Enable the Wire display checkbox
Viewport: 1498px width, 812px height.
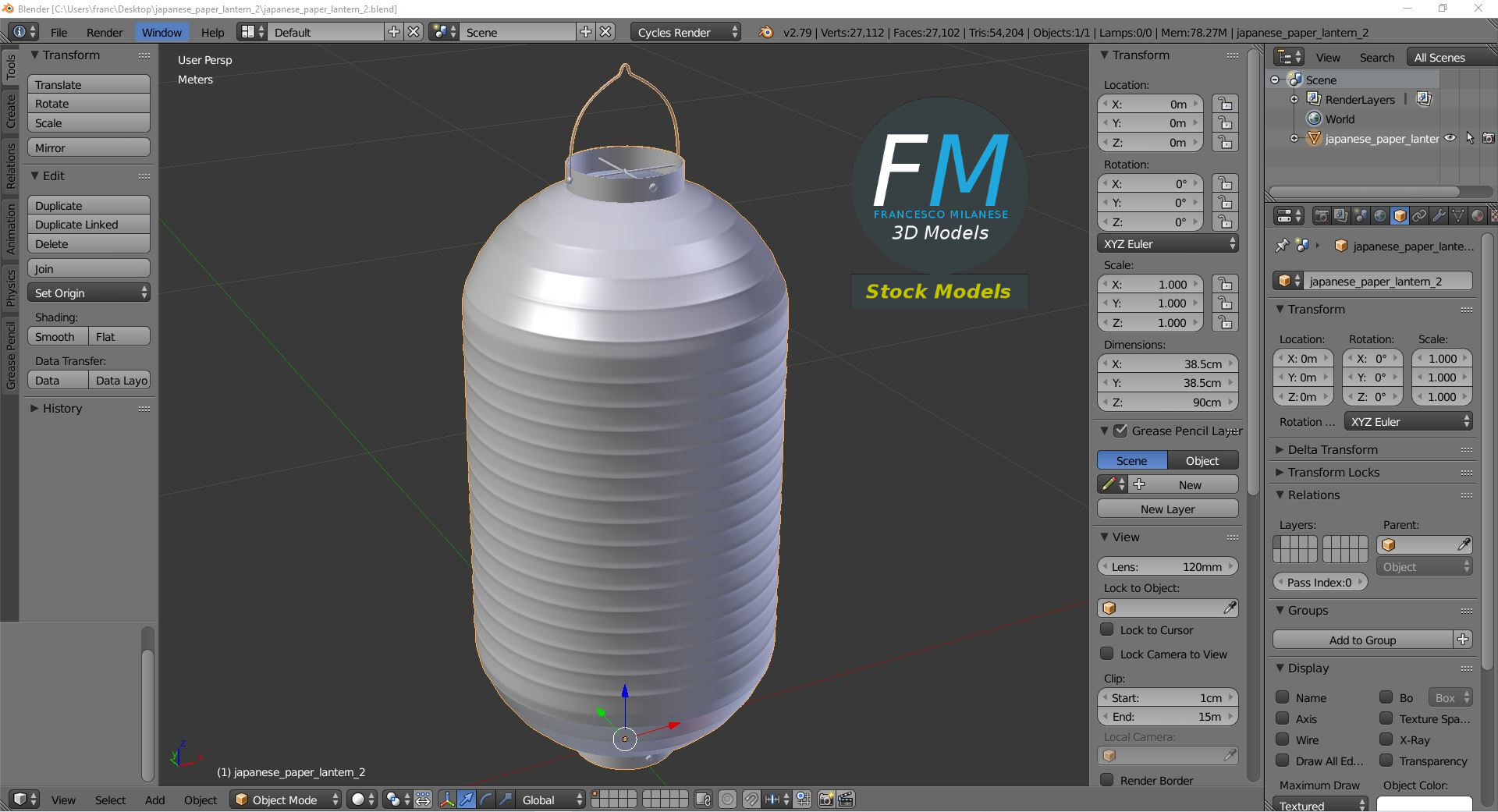coord(1282,739)
